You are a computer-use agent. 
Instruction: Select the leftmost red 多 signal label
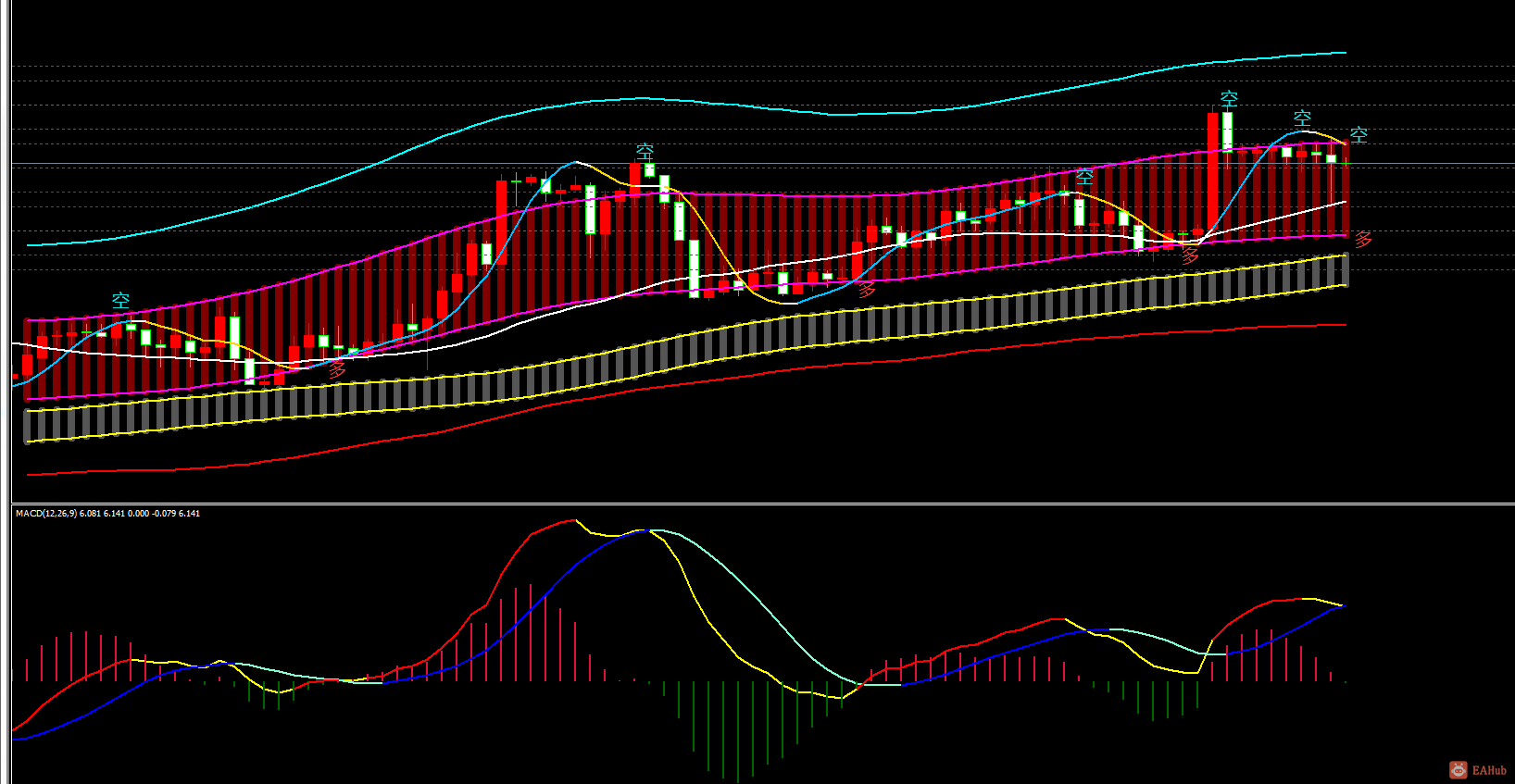[337, 369]
